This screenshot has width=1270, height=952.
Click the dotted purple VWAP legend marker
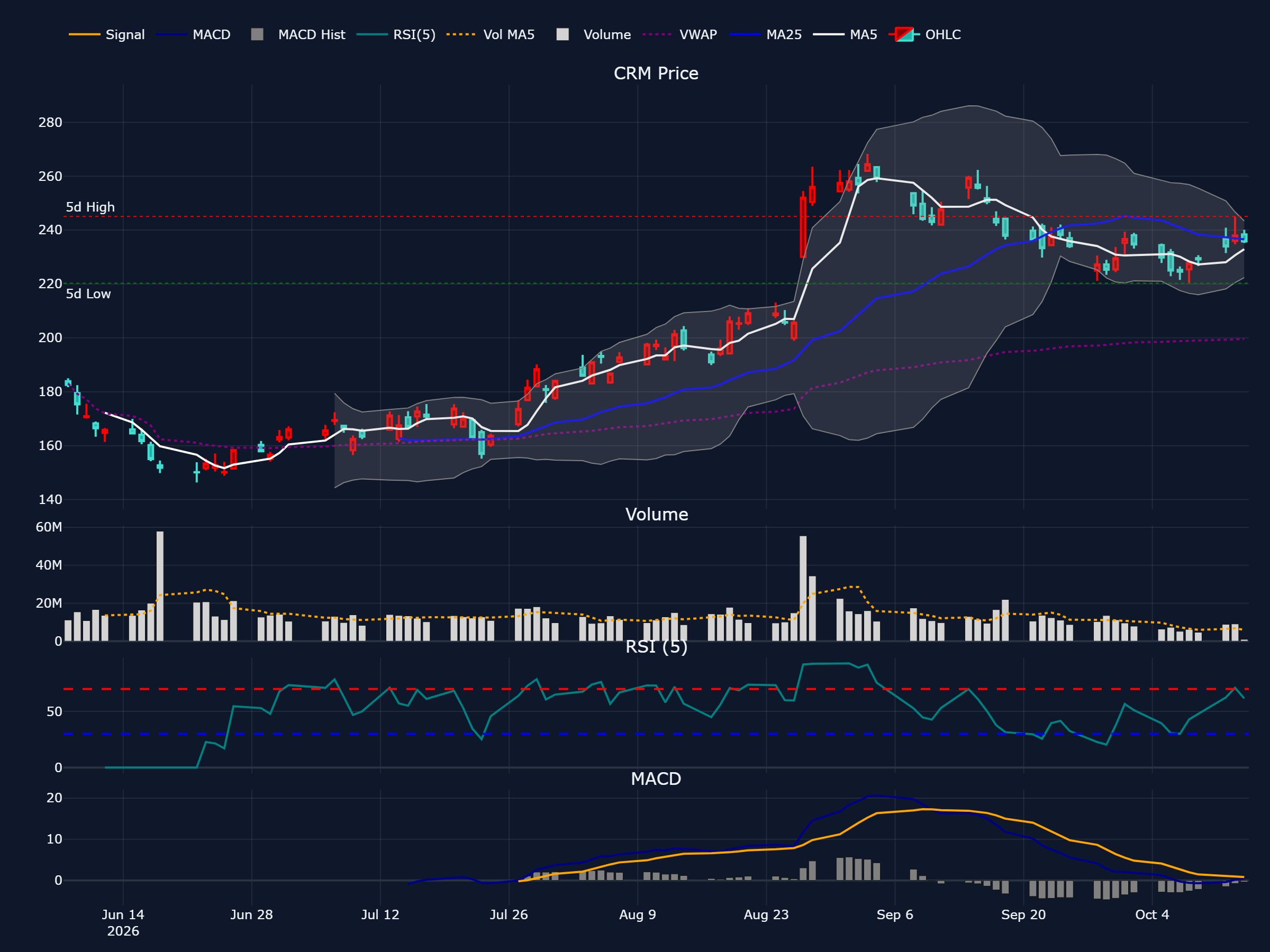coord(658,34)
